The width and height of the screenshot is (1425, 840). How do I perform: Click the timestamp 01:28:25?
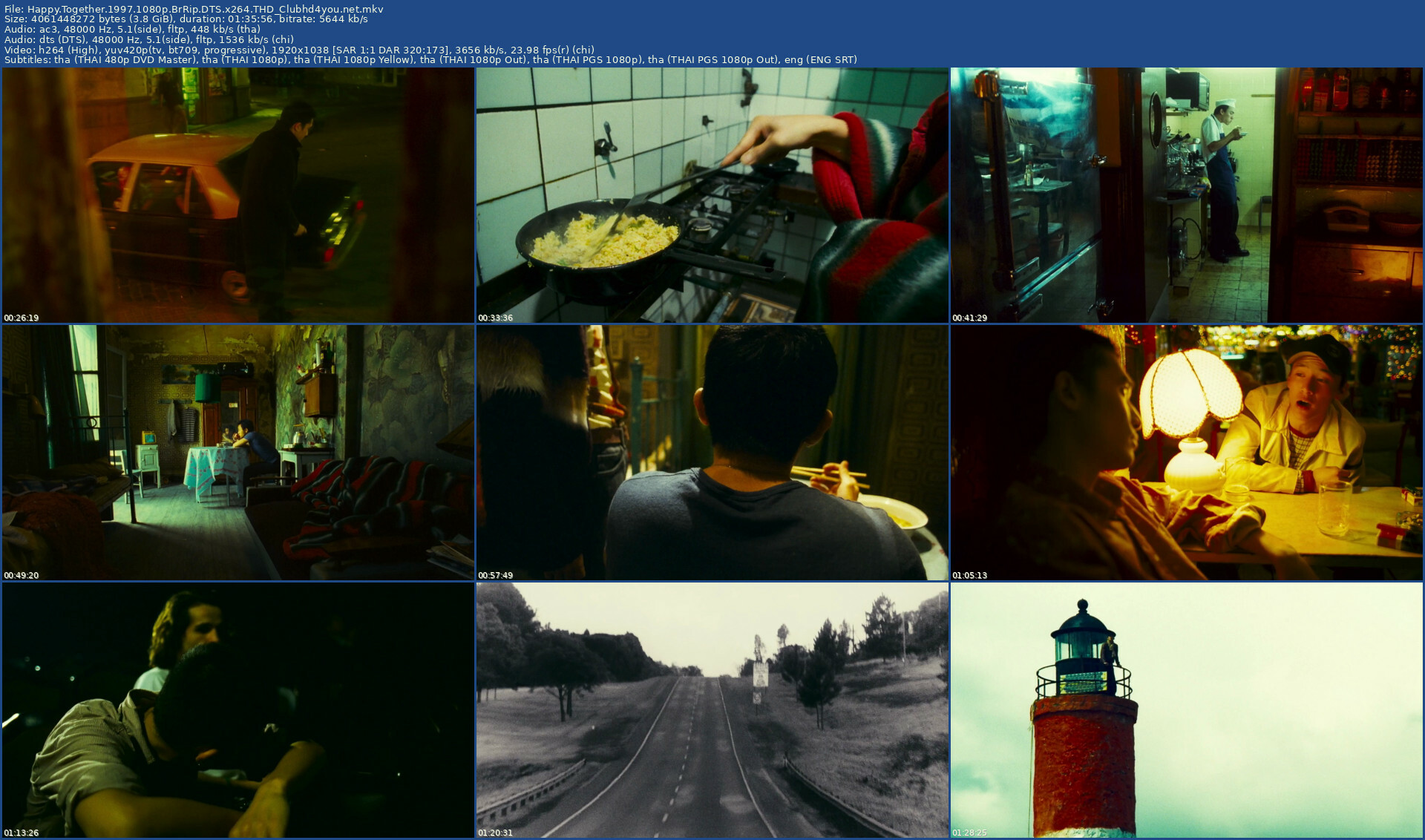[970, 833]
